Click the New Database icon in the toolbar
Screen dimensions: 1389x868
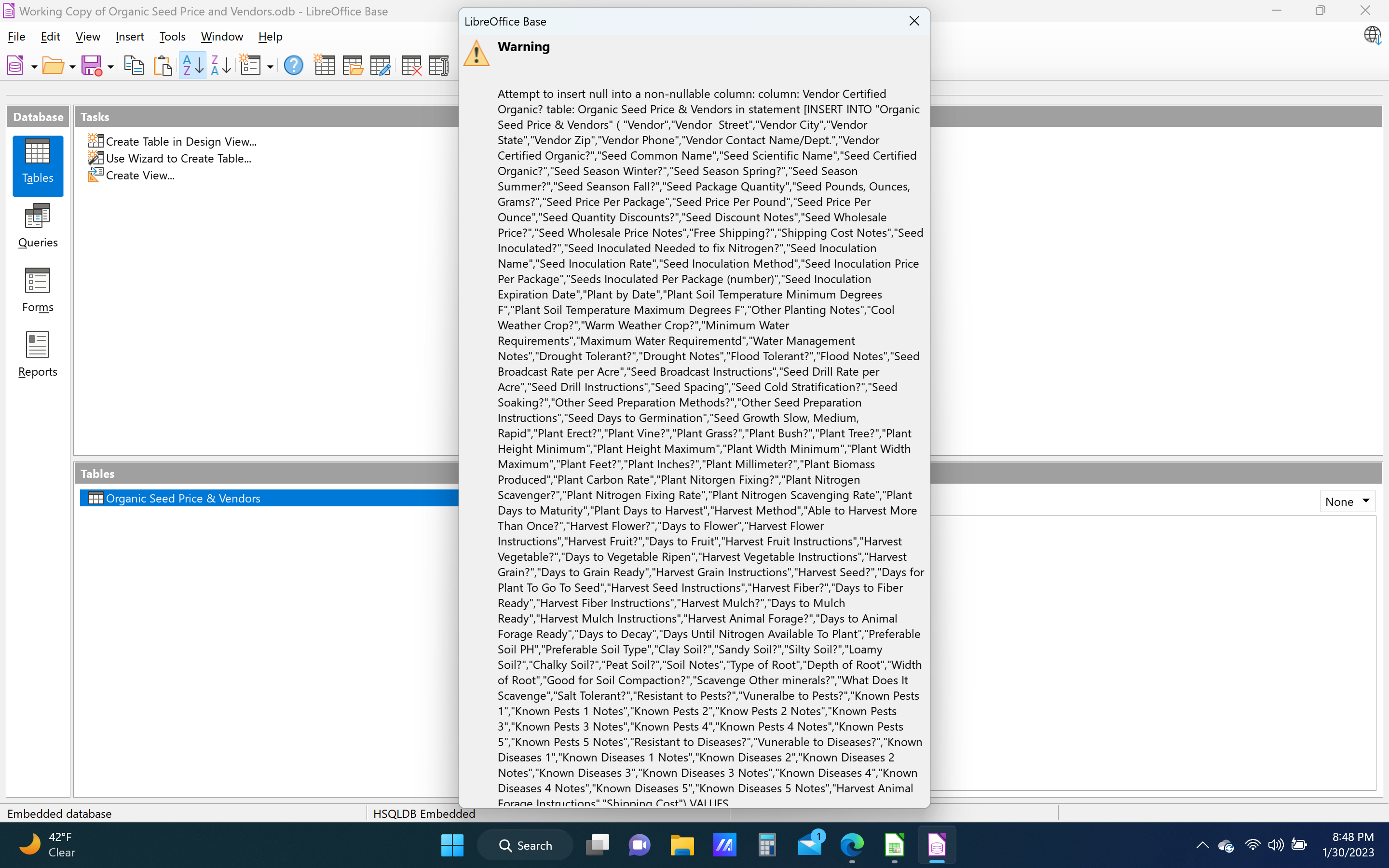coord(15,66)
